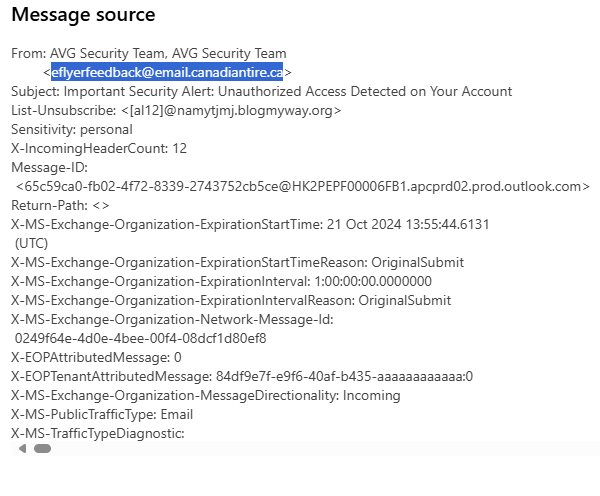The image size is (600, 496).
Task: Click the Message-ID: label
Action: pyautogui.click(x=50, y=168)
